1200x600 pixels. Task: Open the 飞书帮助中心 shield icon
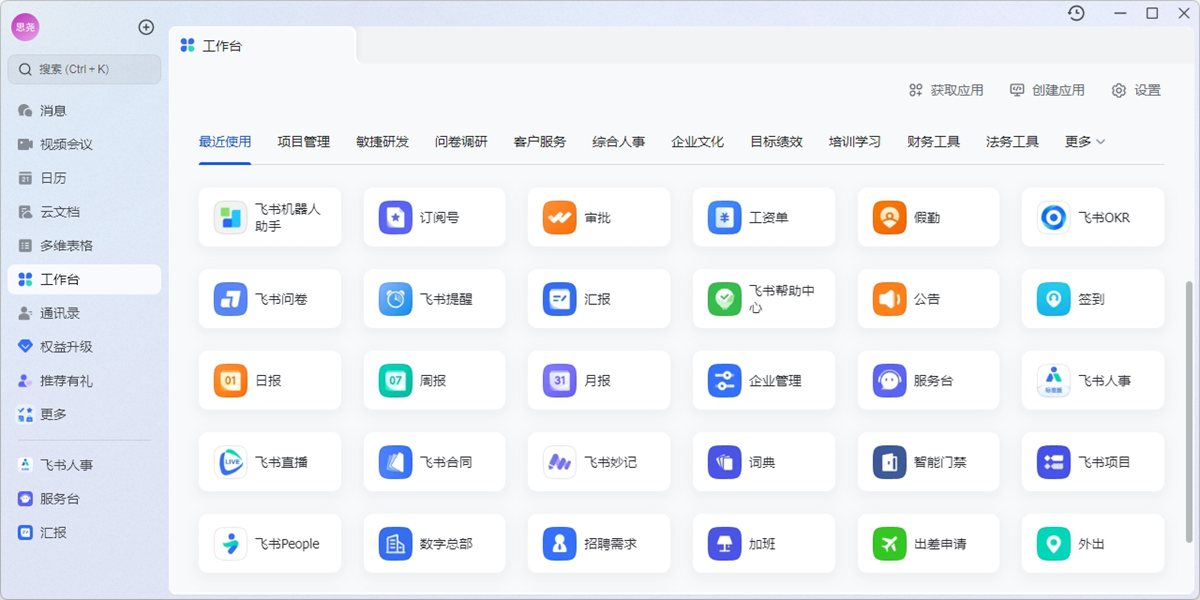(x=725, y=299)
